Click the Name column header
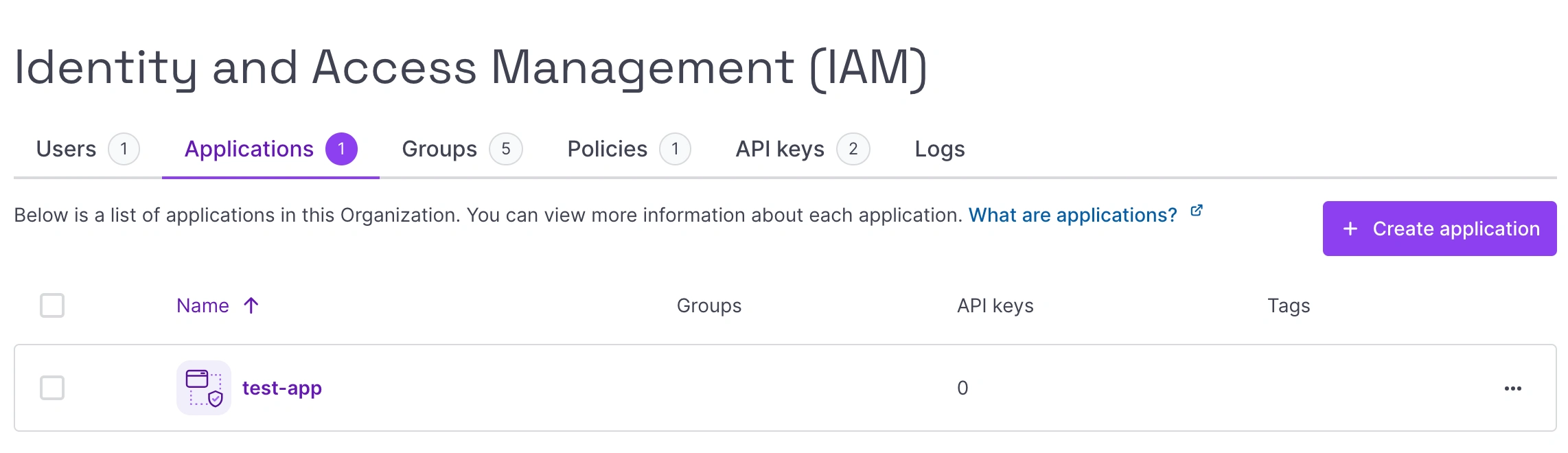 coord(203,305)
